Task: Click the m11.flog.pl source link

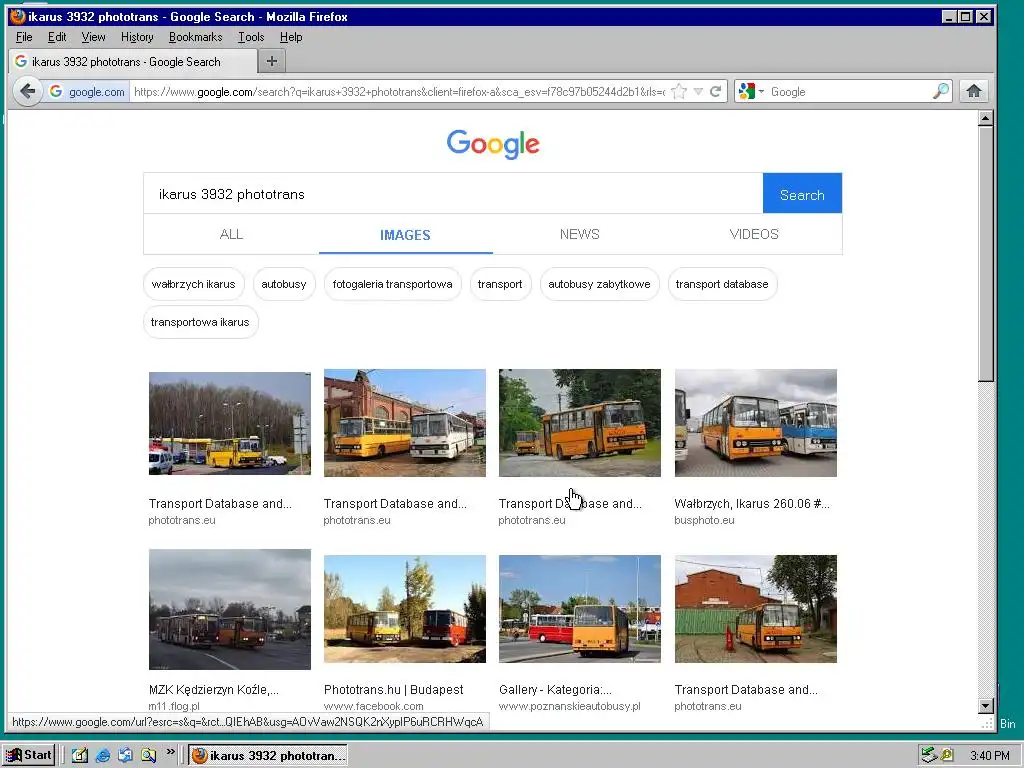Action: point(174,706)
